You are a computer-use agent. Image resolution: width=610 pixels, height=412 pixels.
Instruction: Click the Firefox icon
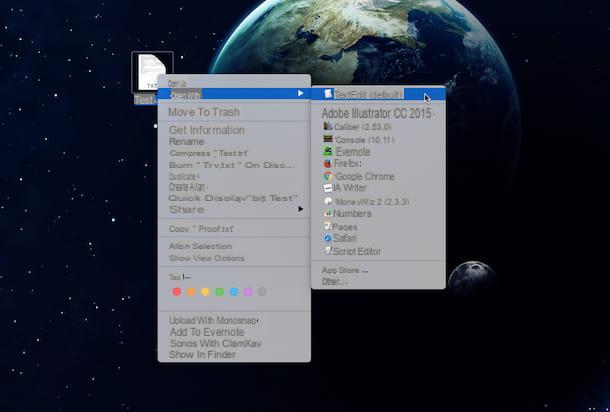[328, 163]
